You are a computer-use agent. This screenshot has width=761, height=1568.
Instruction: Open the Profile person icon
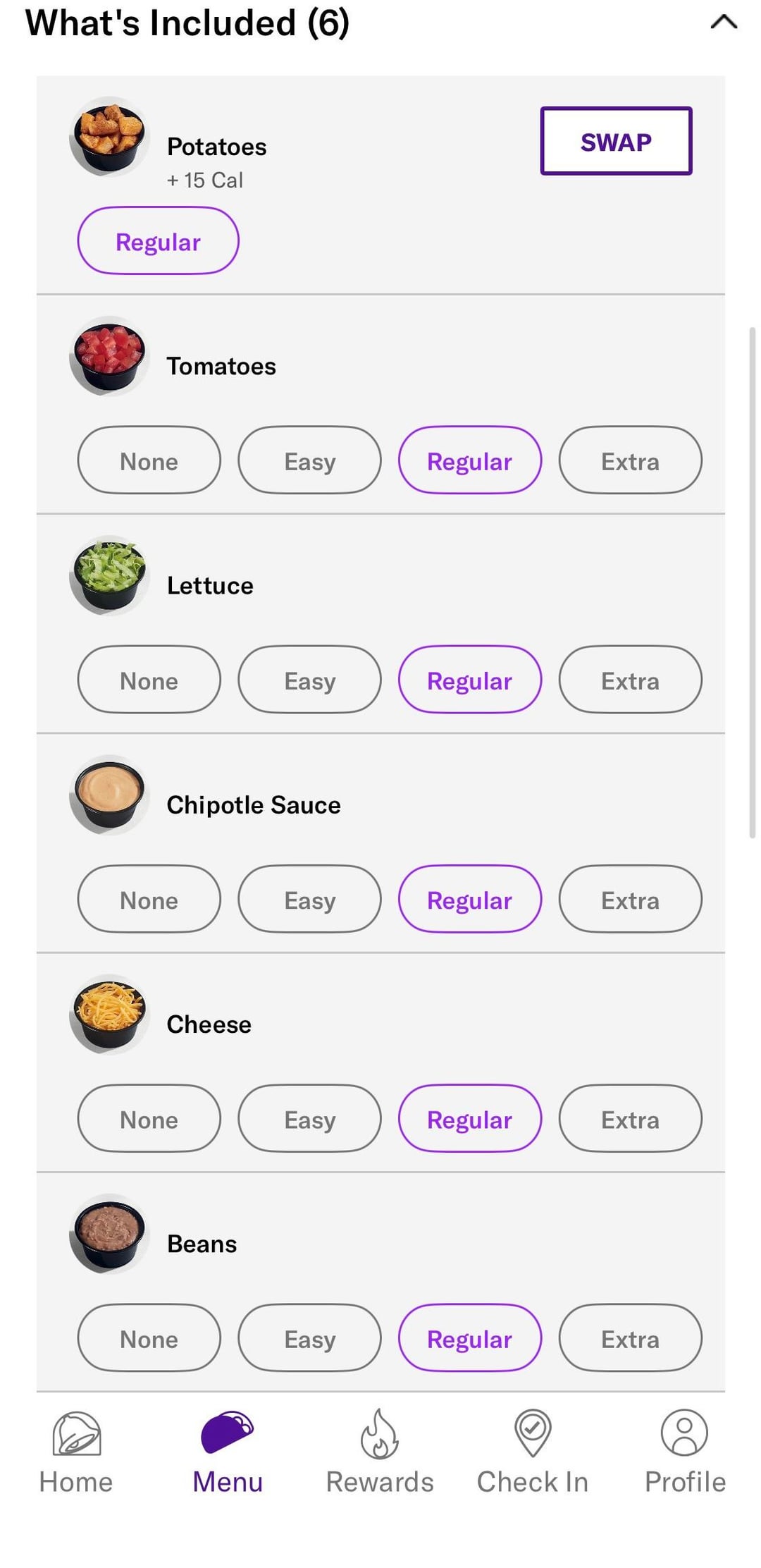coord(684,1433)
